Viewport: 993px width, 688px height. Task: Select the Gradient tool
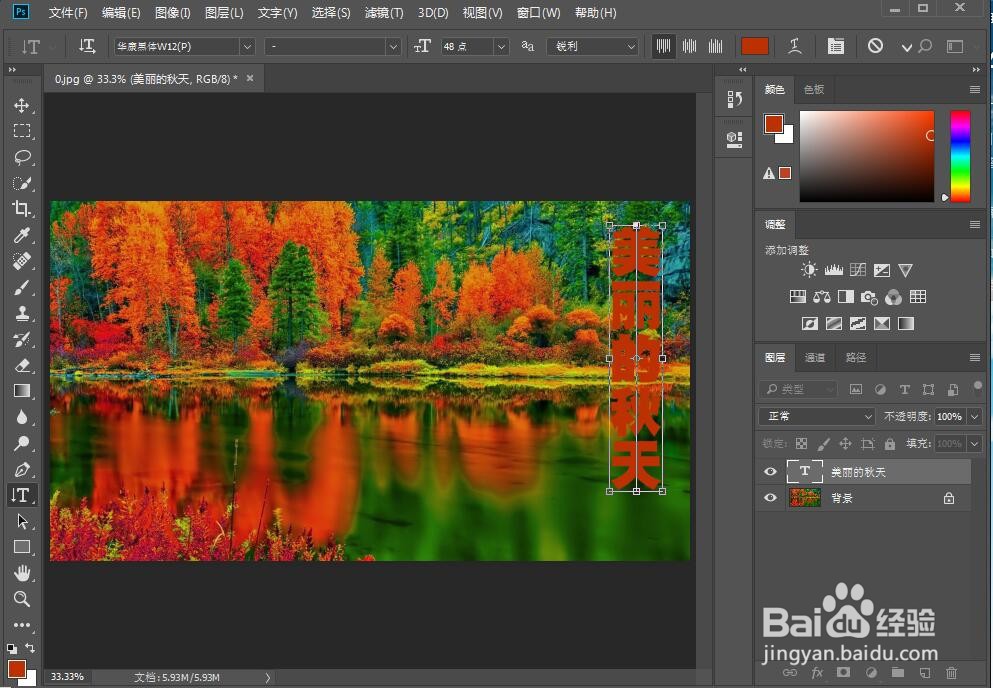click(22, 391)
